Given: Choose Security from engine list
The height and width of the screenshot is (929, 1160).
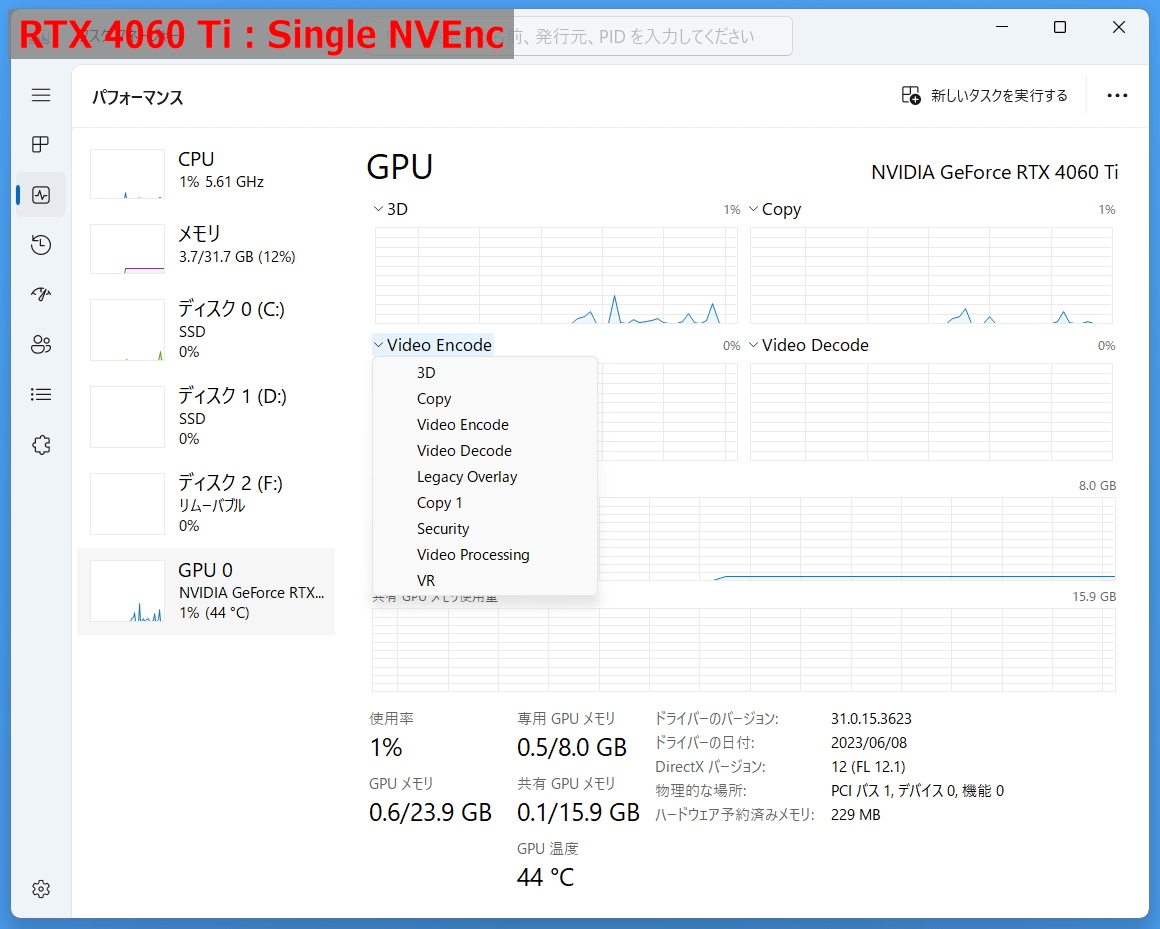Looking at the screenshot, I should [485, 529].
